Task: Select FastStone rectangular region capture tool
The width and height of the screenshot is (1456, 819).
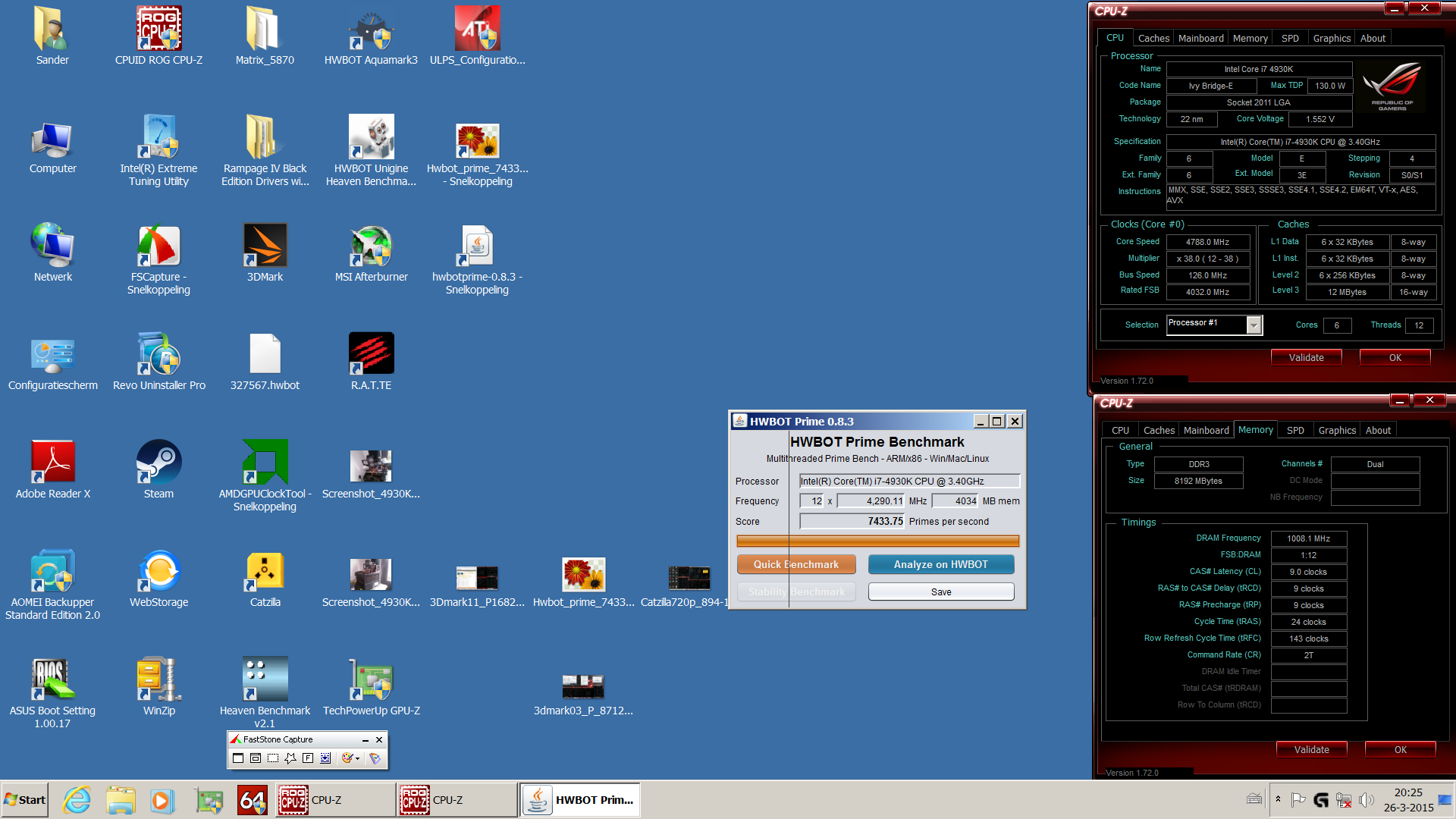Action: pyautogui.click(x=273, y=758)
